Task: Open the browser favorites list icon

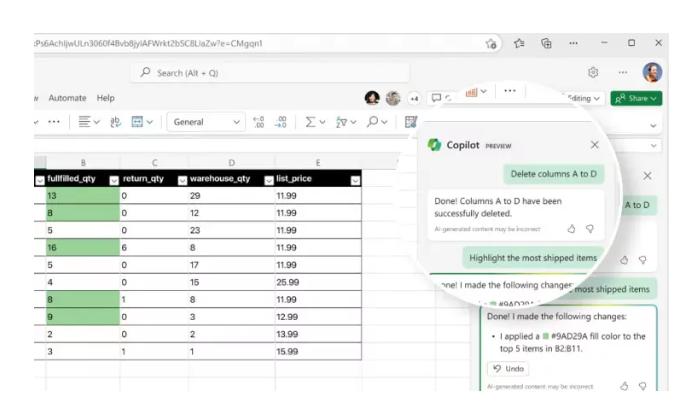Action: (x=519, y=43)
